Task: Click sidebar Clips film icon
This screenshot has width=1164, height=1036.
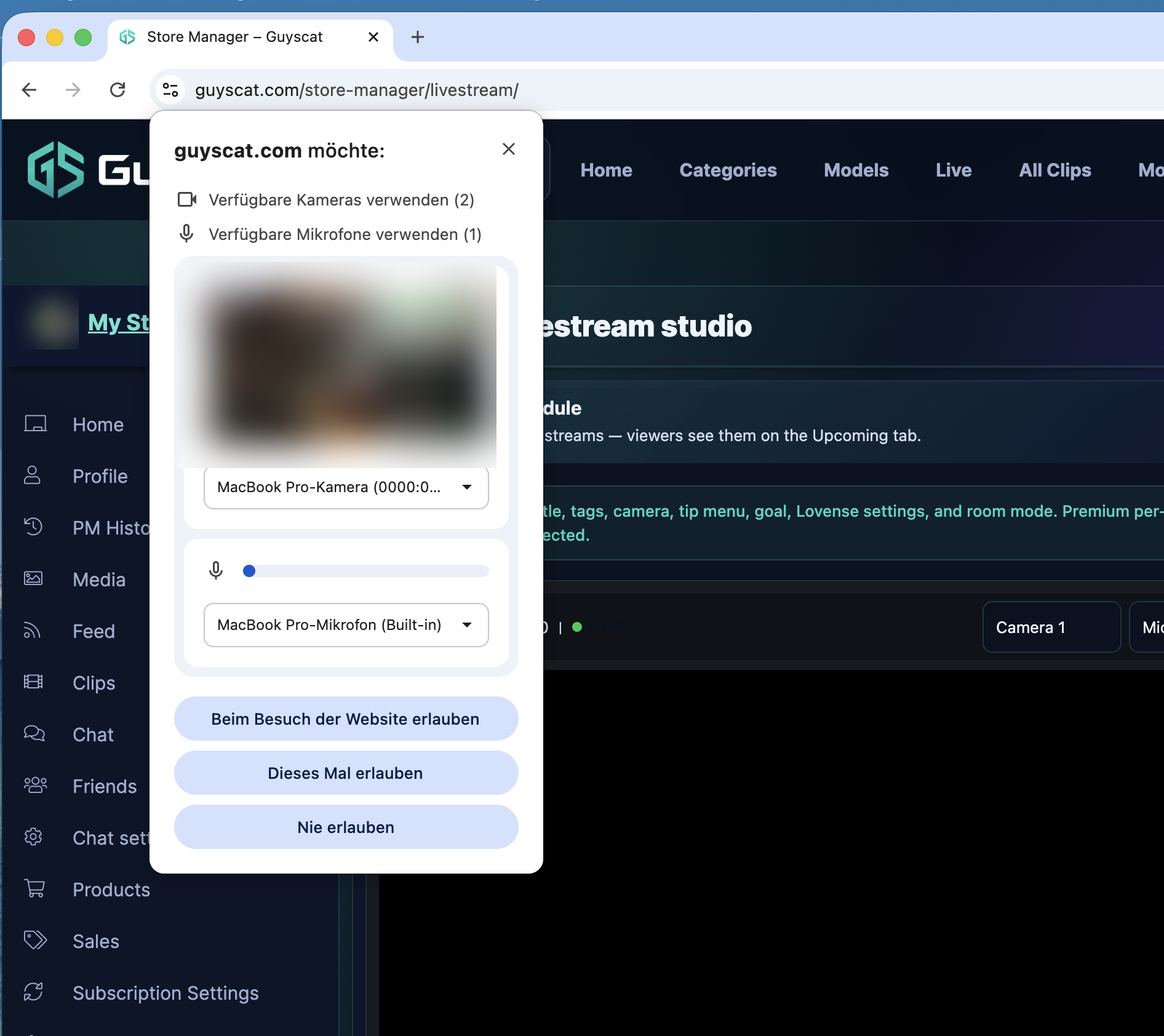Action: tap(33, 682)
